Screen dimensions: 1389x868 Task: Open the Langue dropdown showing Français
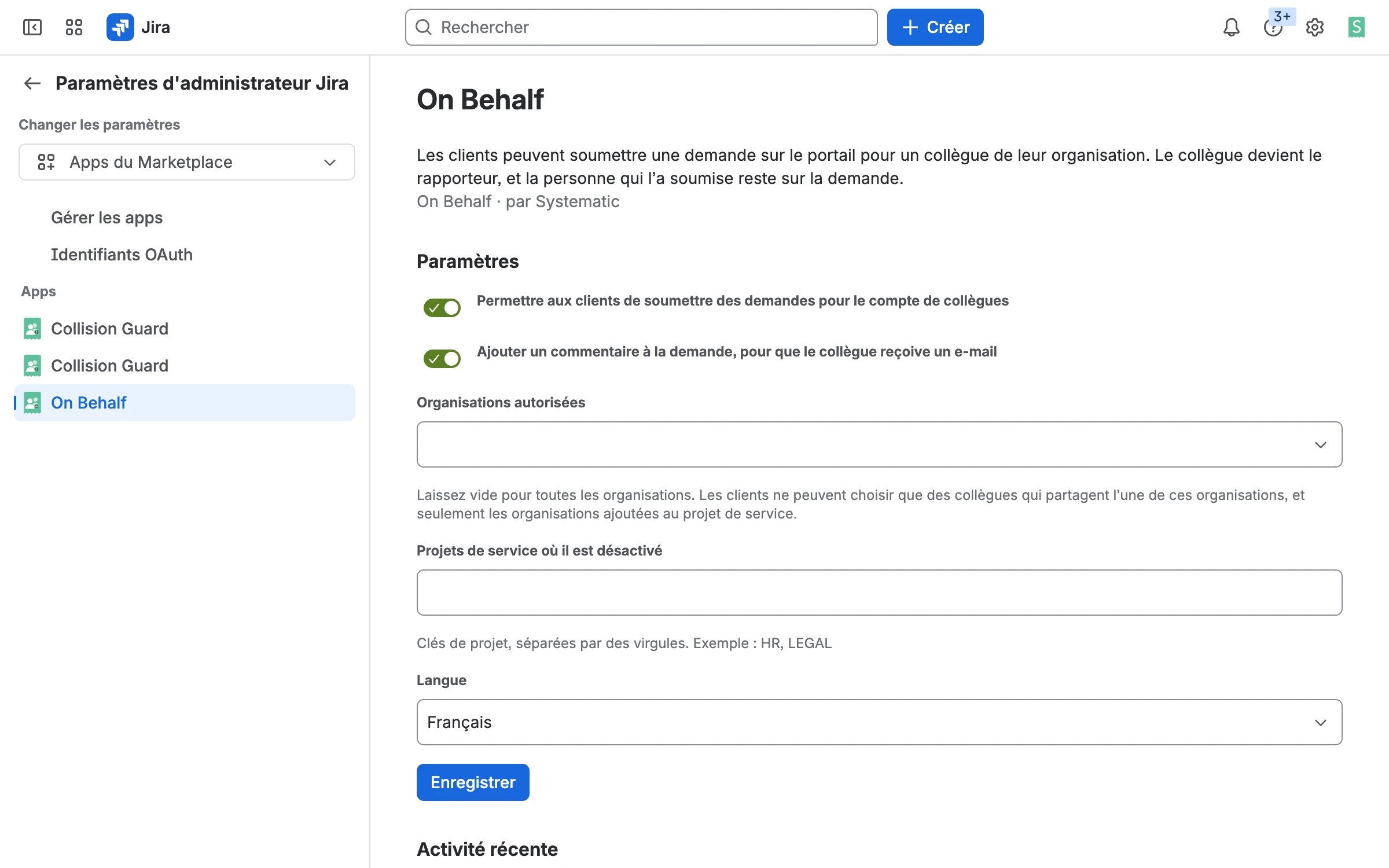tap(880, 722)
